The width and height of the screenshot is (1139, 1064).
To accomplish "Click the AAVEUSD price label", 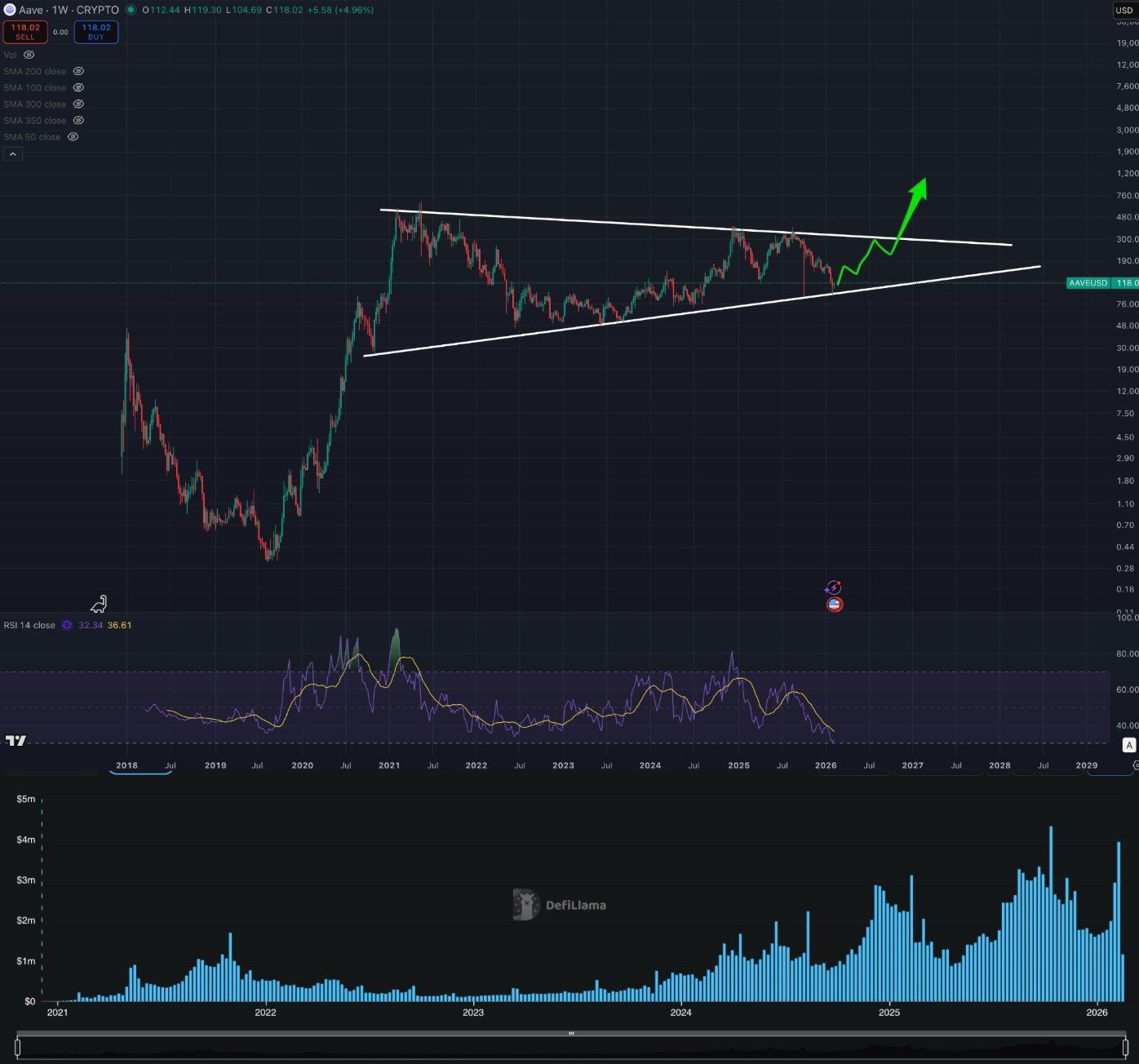I will tap(1089, 282).
